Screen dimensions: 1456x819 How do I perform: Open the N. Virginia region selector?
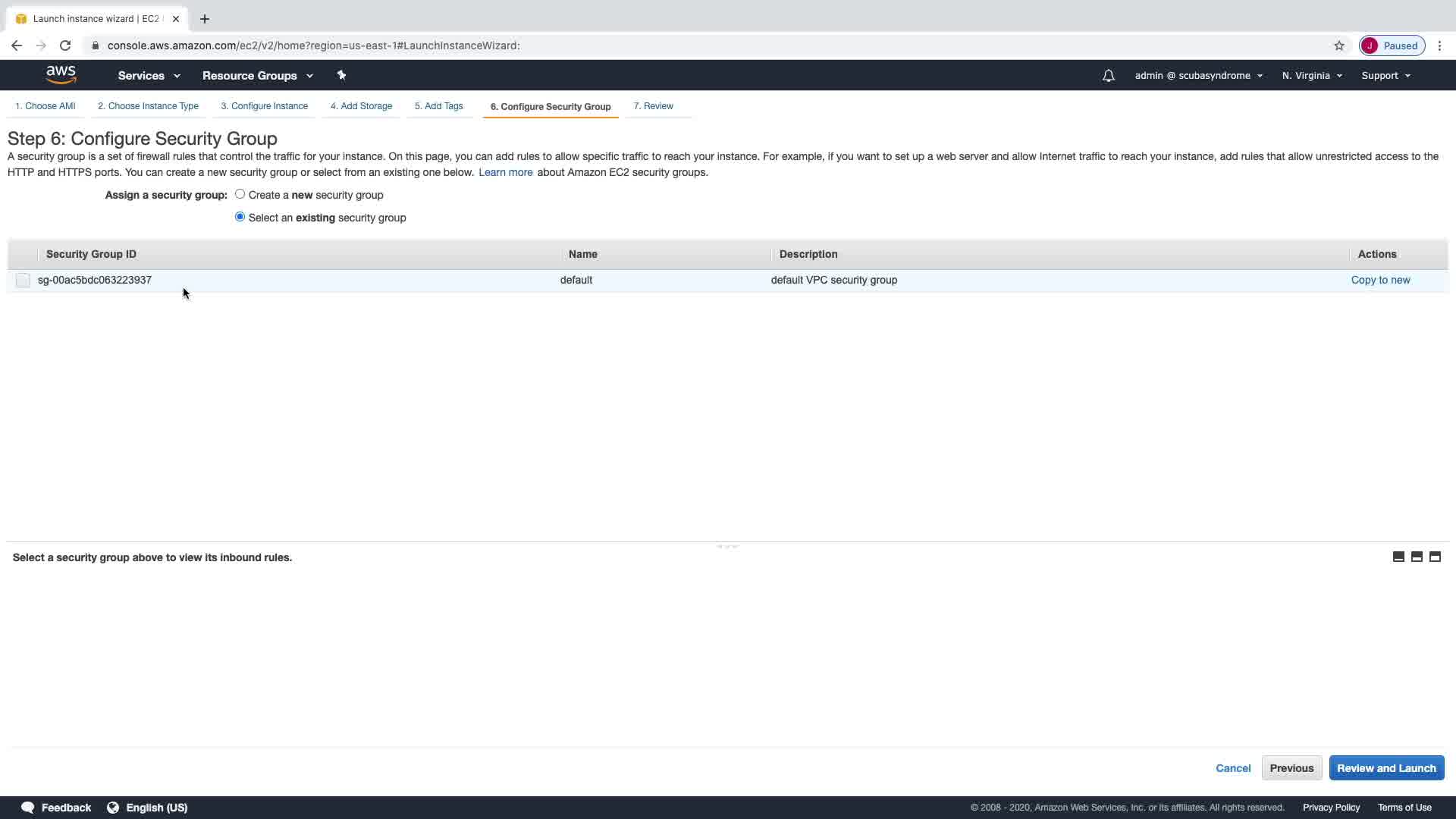[x=1312, y=76]
